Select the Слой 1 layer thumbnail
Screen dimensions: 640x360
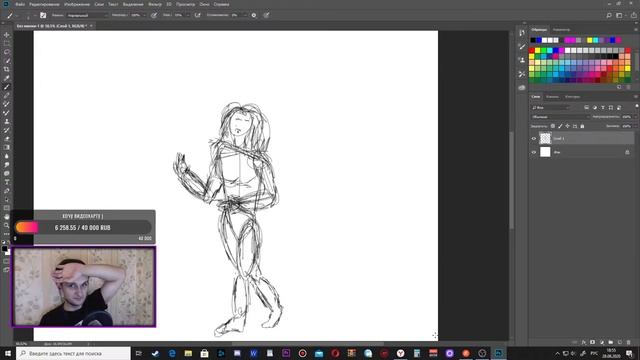coord(545,139)
